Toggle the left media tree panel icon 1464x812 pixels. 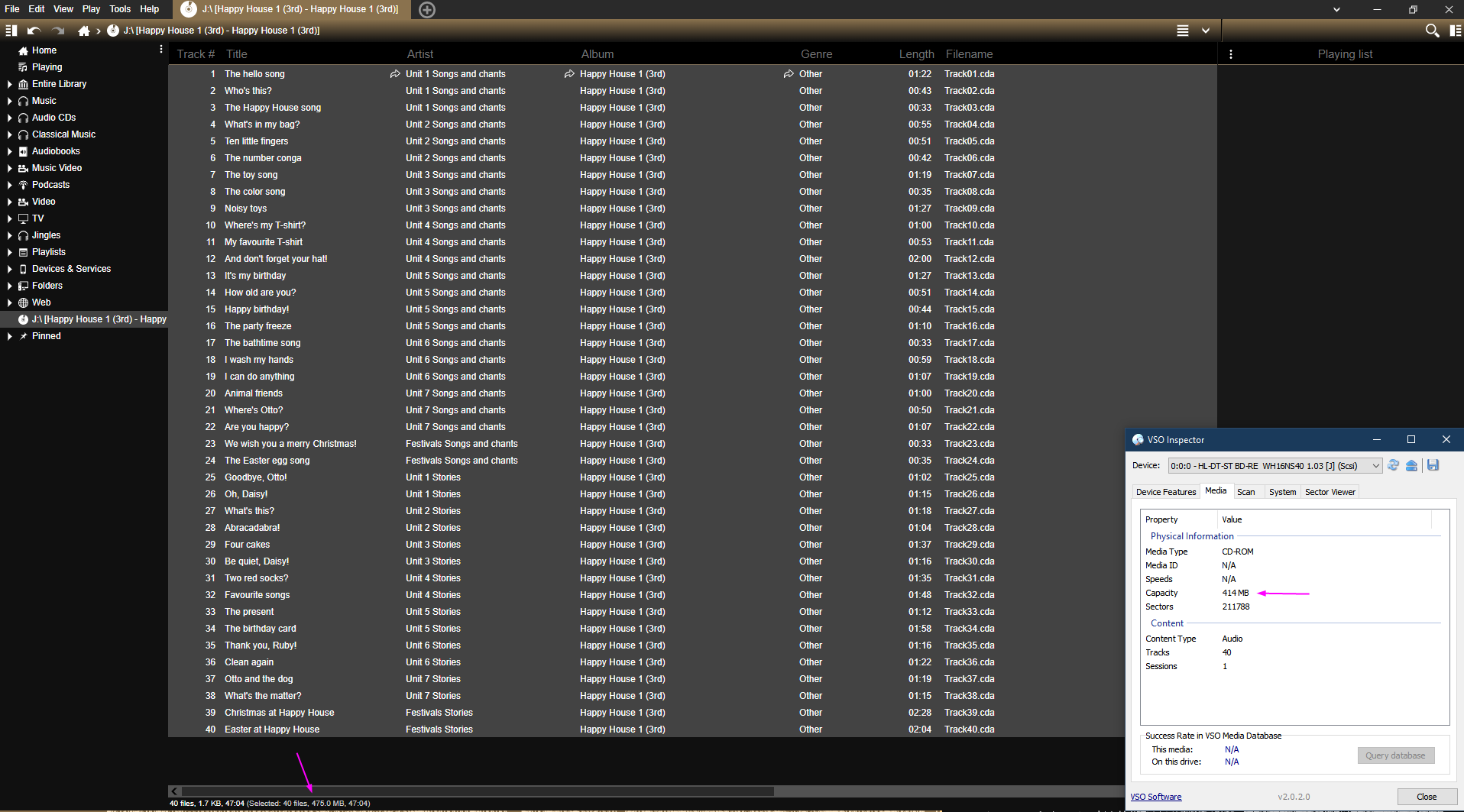click(x=11, y=31)
